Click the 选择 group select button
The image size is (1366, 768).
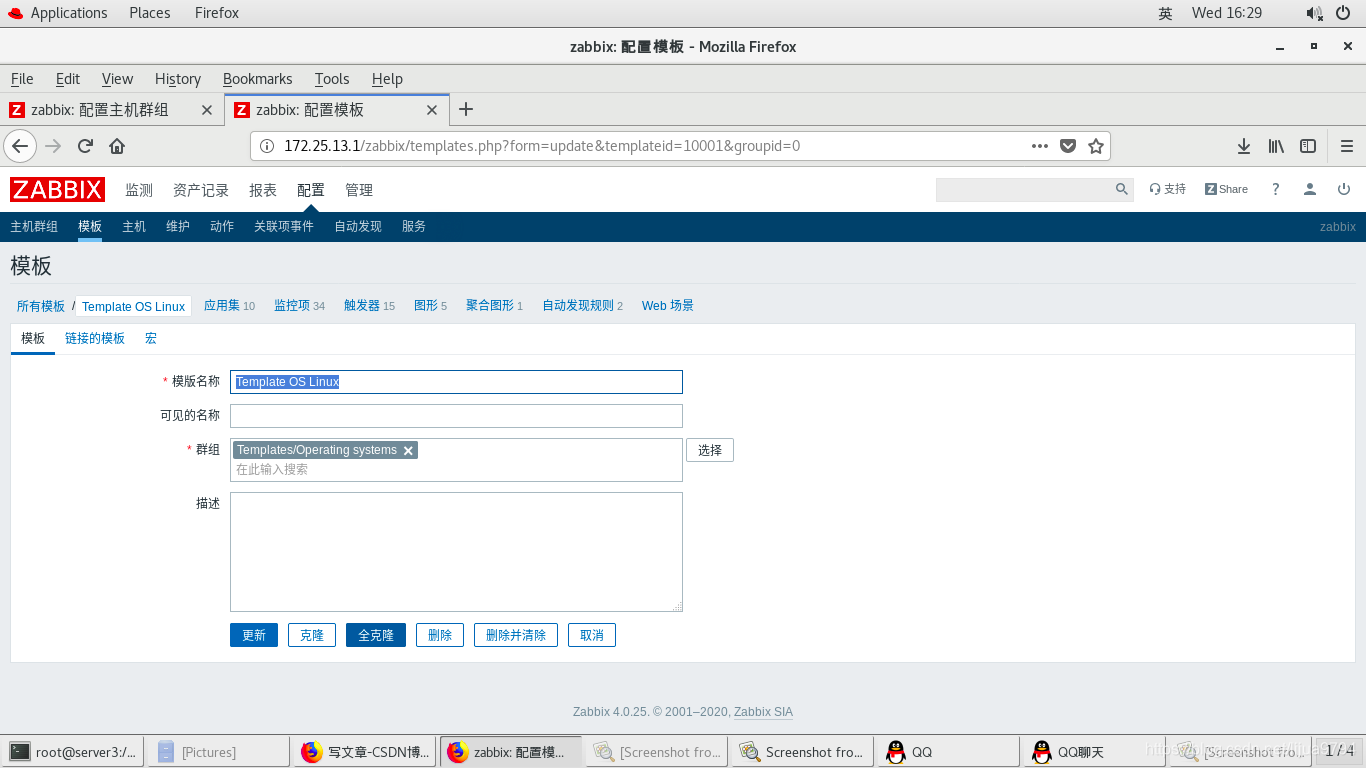pos(710,450)
